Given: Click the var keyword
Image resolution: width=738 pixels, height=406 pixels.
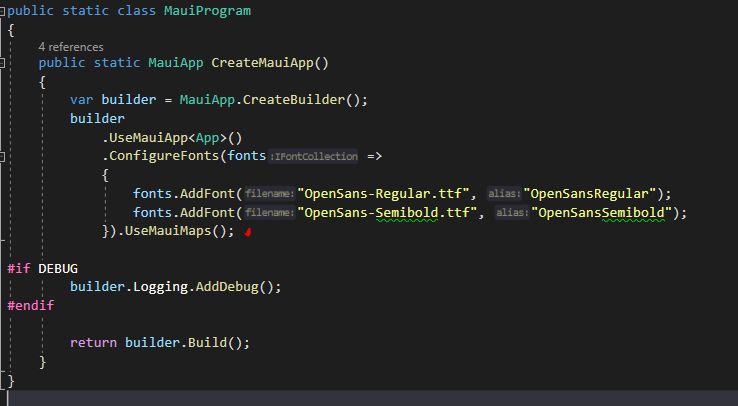Looking at the screenshot, I should tap(81, 100).
